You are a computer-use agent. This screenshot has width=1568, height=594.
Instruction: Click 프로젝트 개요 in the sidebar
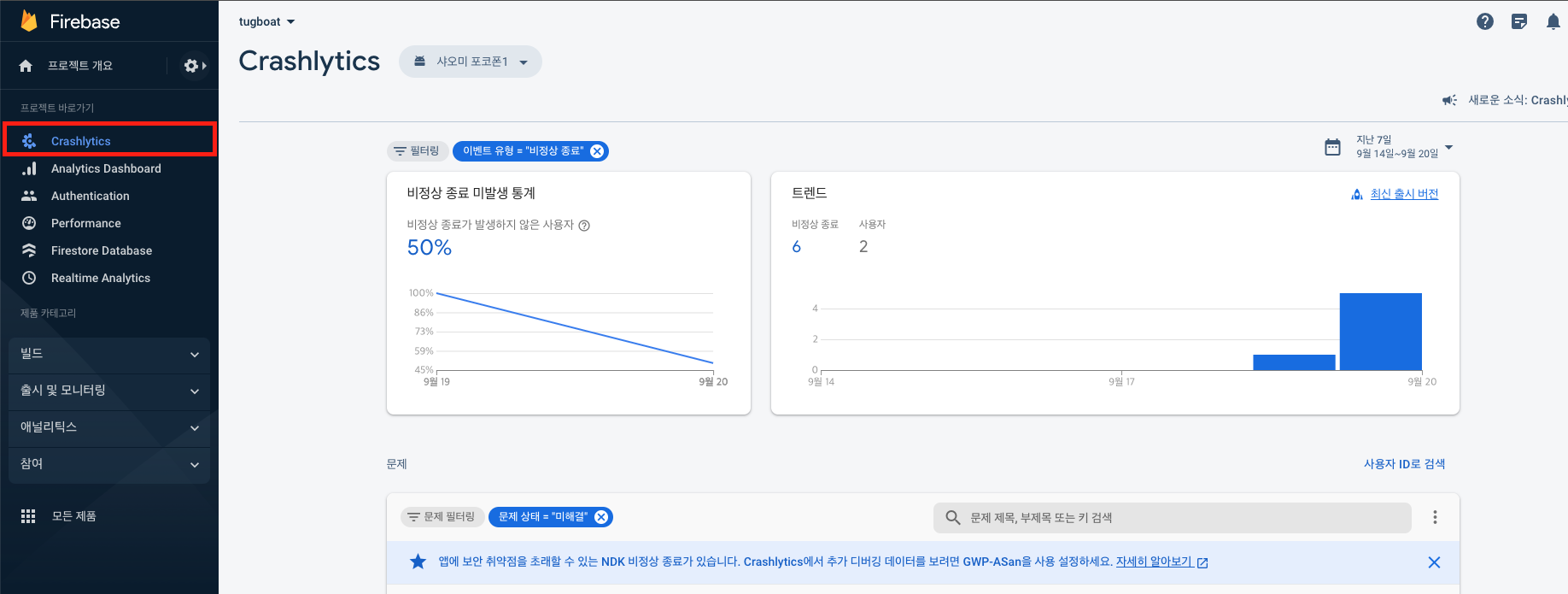(x=80, y=66)
